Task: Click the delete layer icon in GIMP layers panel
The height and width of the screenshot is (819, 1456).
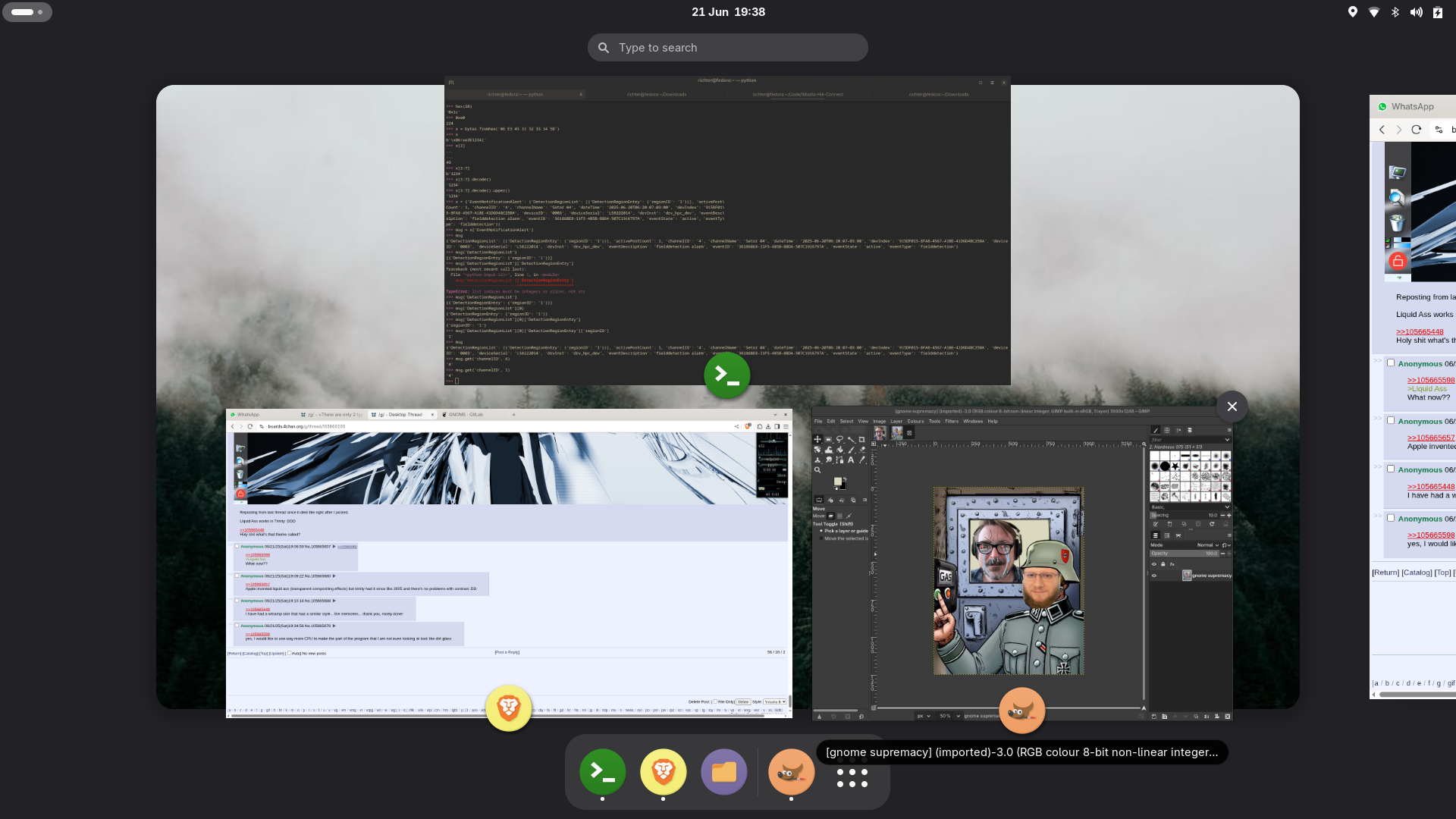Action: pos(1228,716)
